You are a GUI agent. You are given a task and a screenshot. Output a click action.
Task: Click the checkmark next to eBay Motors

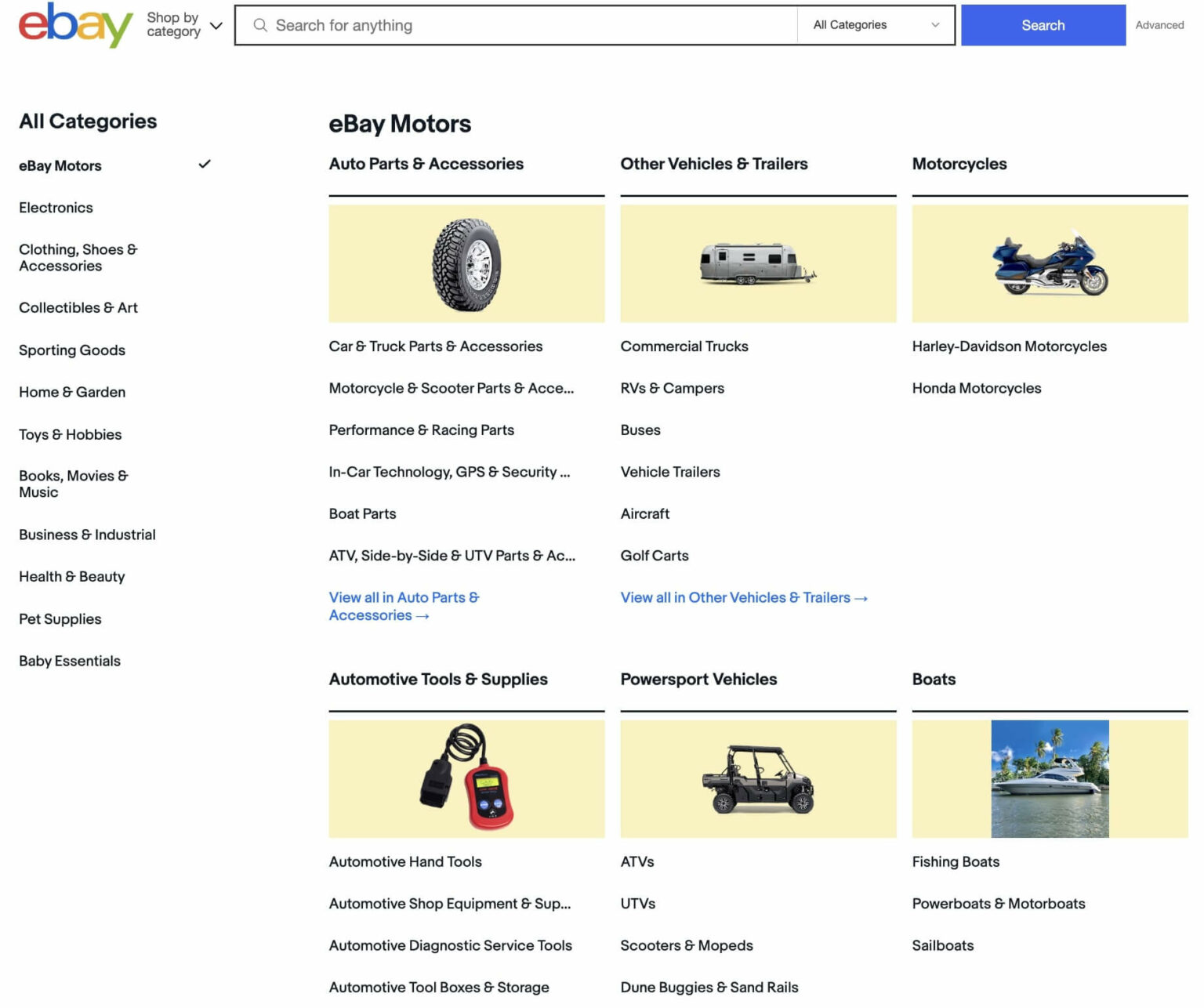coord(205,165)
